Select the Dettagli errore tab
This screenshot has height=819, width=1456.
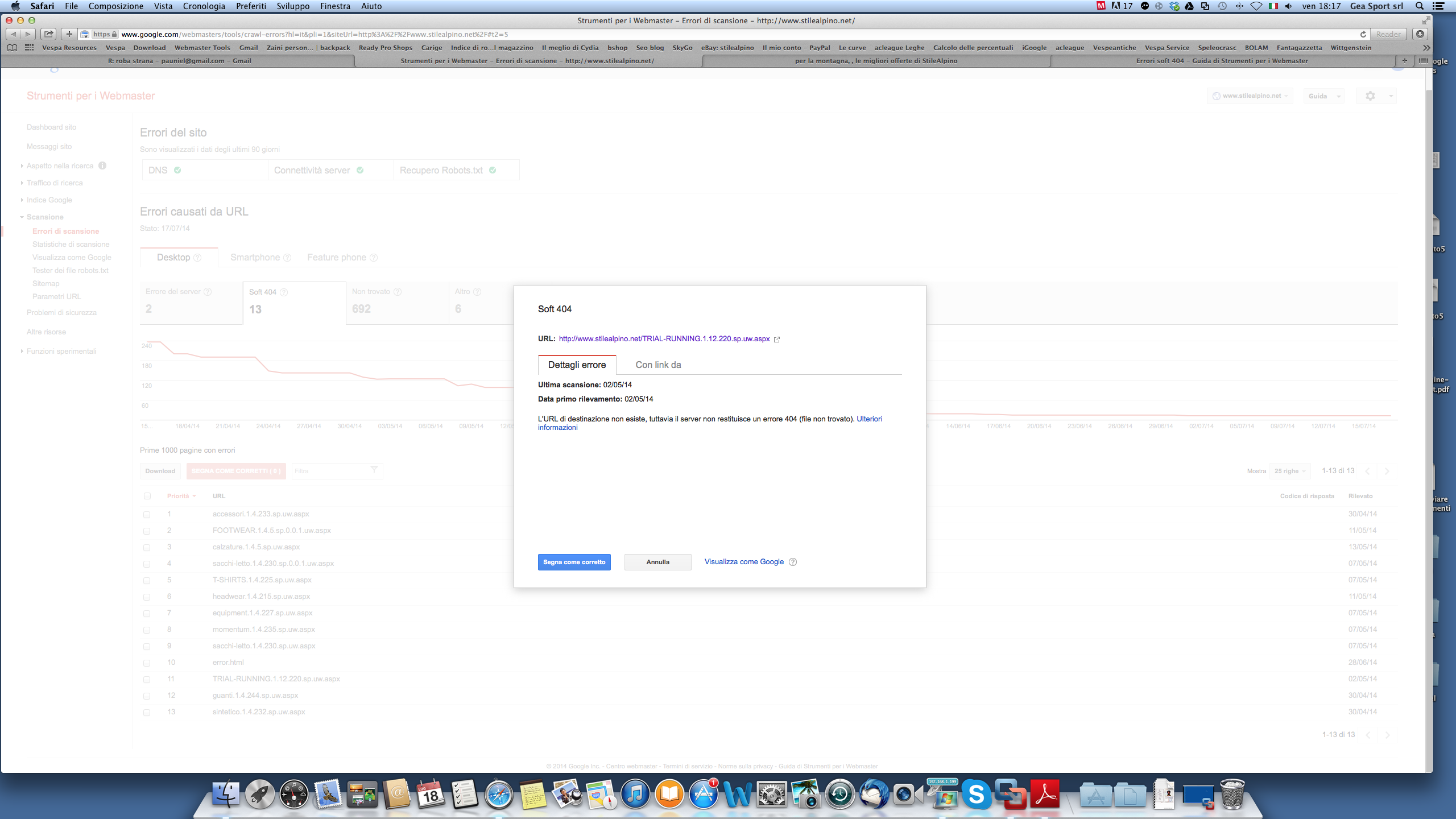coord(577,365)
